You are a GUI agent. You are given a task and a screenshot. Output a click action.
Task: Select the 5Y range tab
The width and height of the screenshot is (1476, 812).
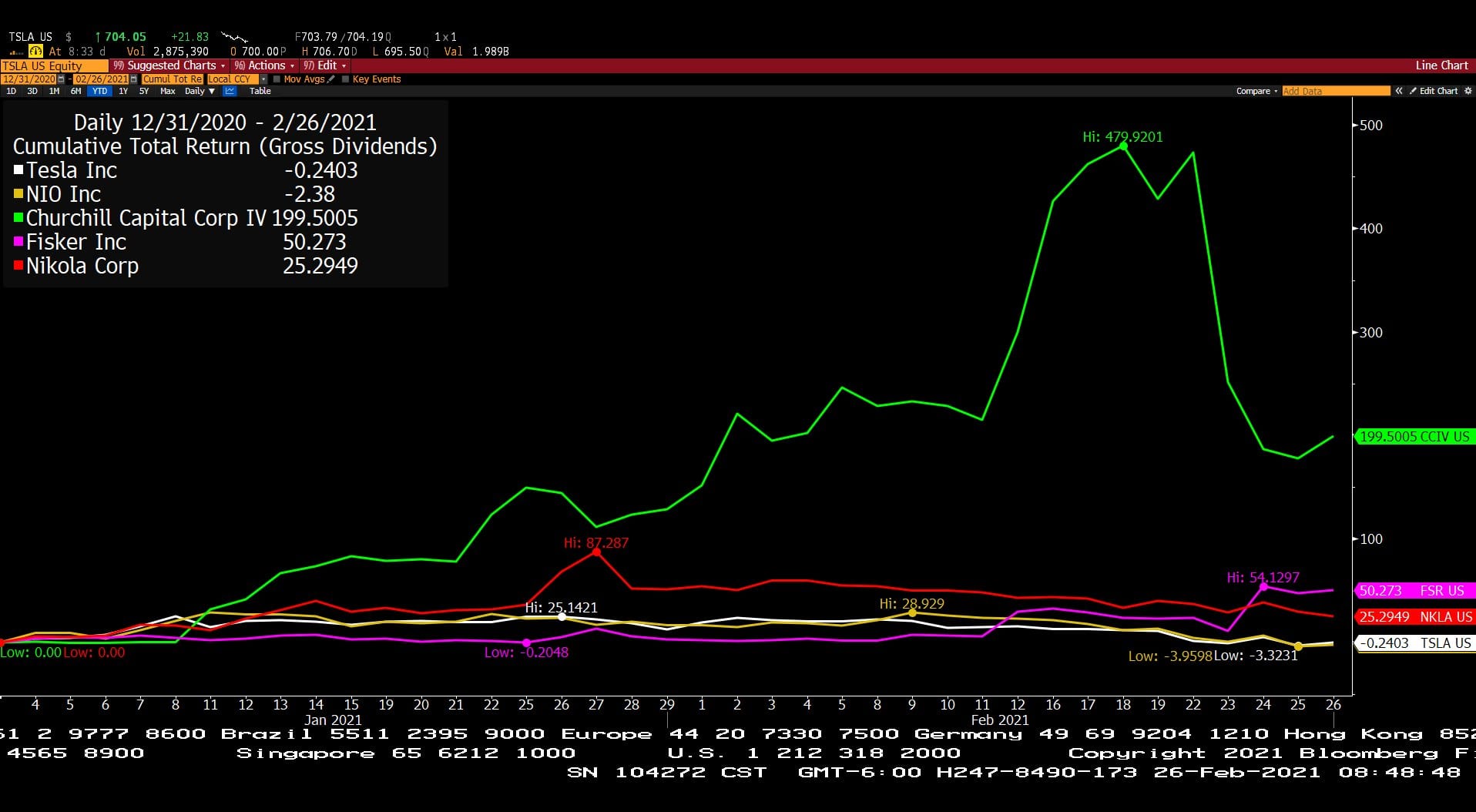(144, 91)
